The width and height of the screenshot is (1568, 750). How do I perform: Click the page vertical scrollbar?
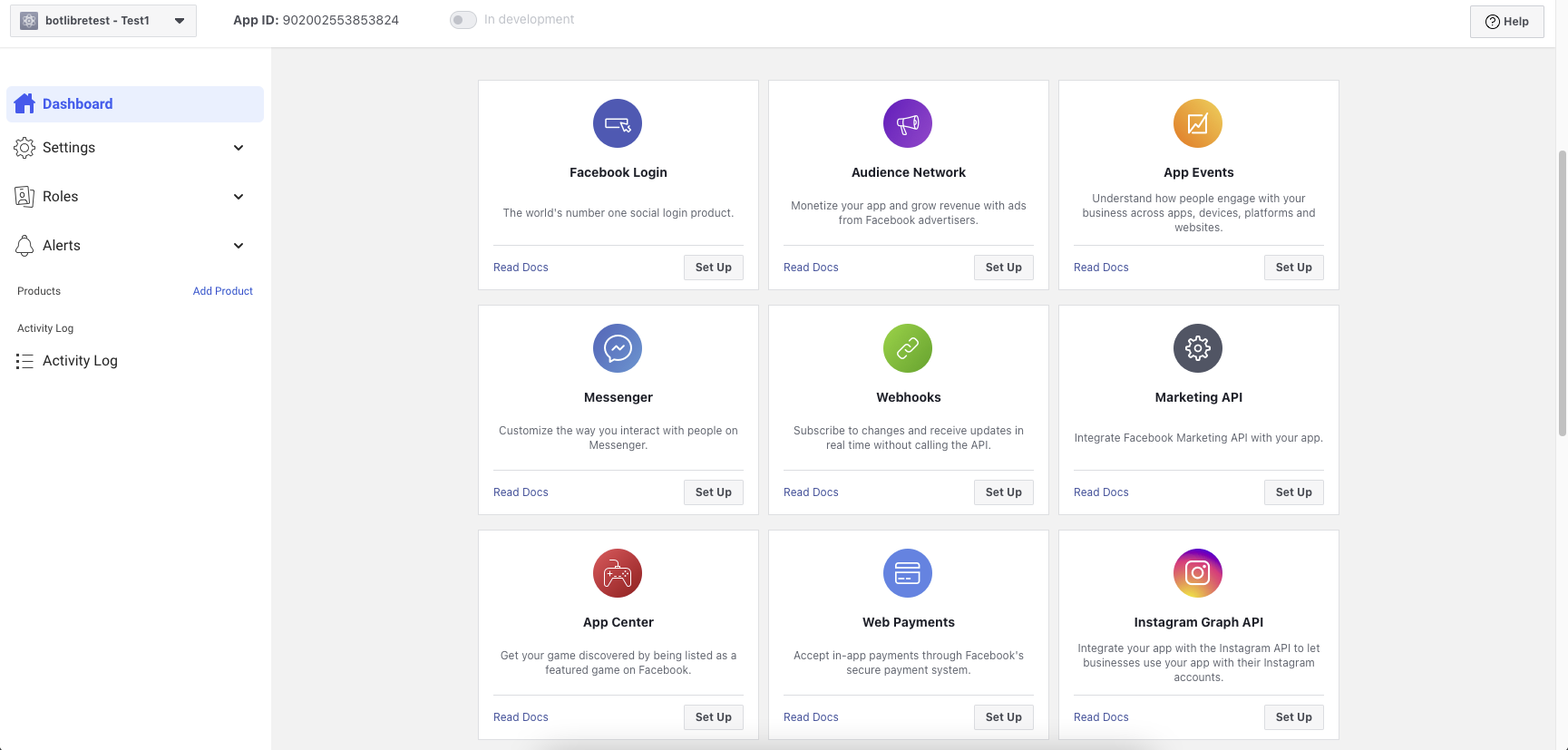pos(1562,293)
